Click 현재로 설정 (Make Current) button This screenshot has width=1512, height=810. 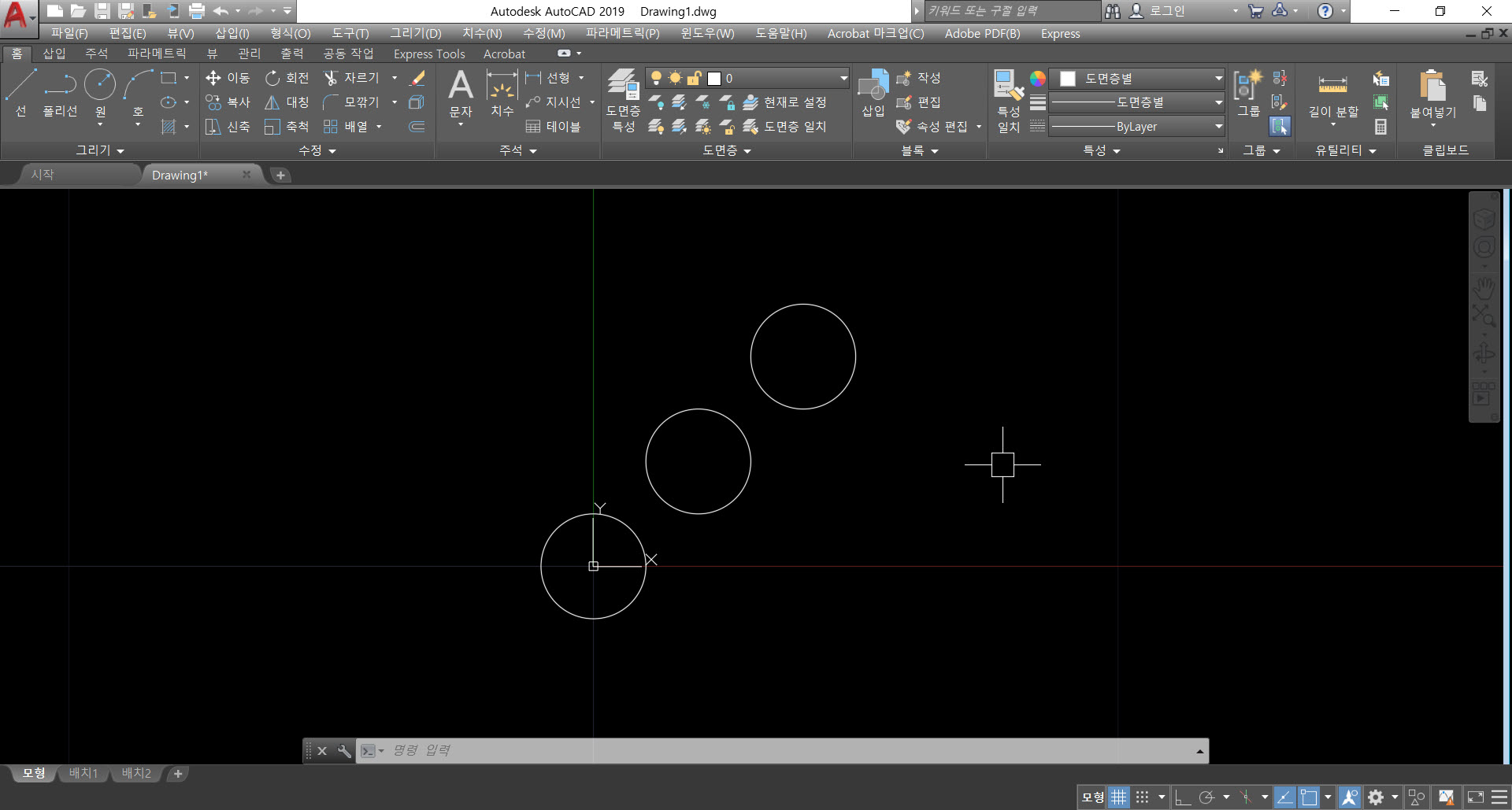pos(784,102)
